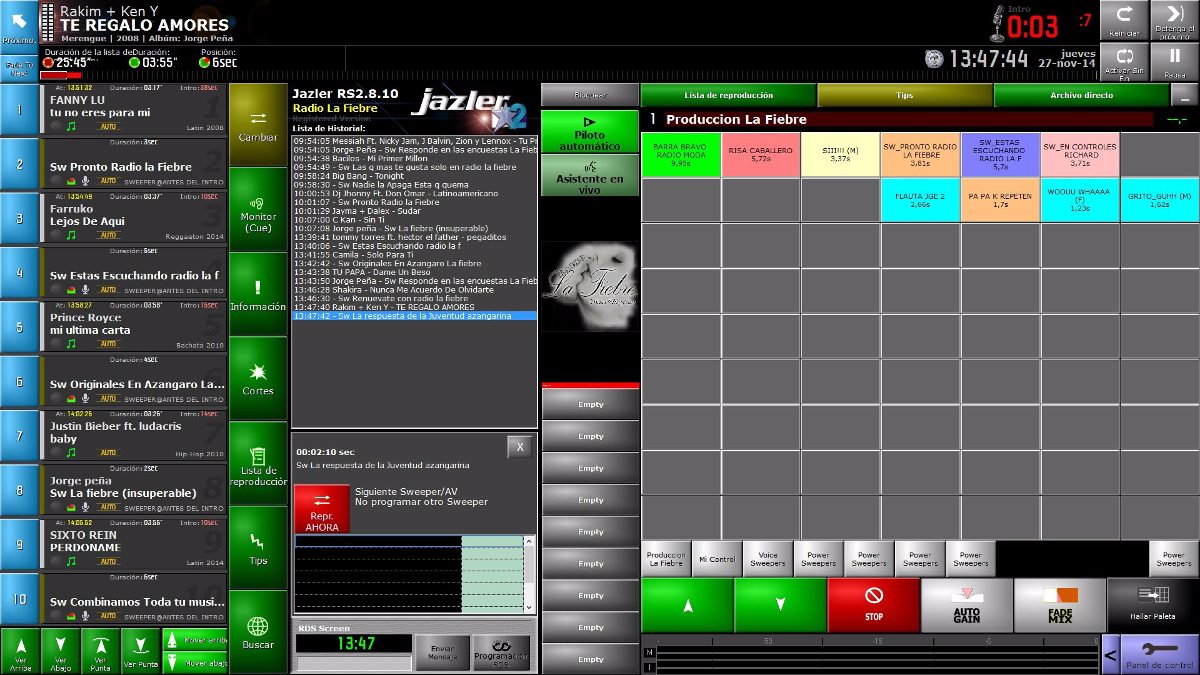
Task: Play RISA CABALLERO jingle pad
Action: coord(760,154)
